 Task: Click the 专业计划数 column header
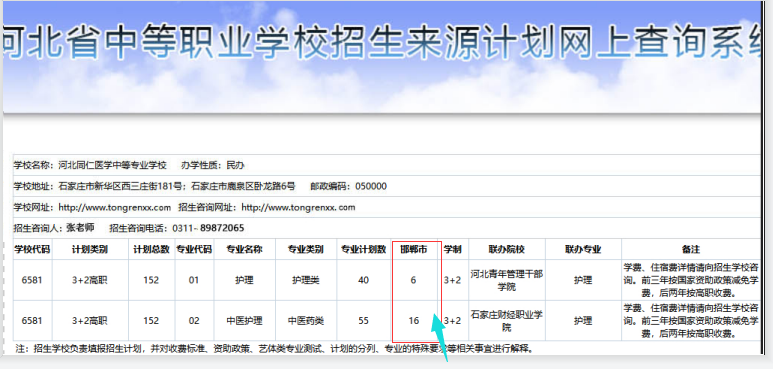[x=364, y=249]
